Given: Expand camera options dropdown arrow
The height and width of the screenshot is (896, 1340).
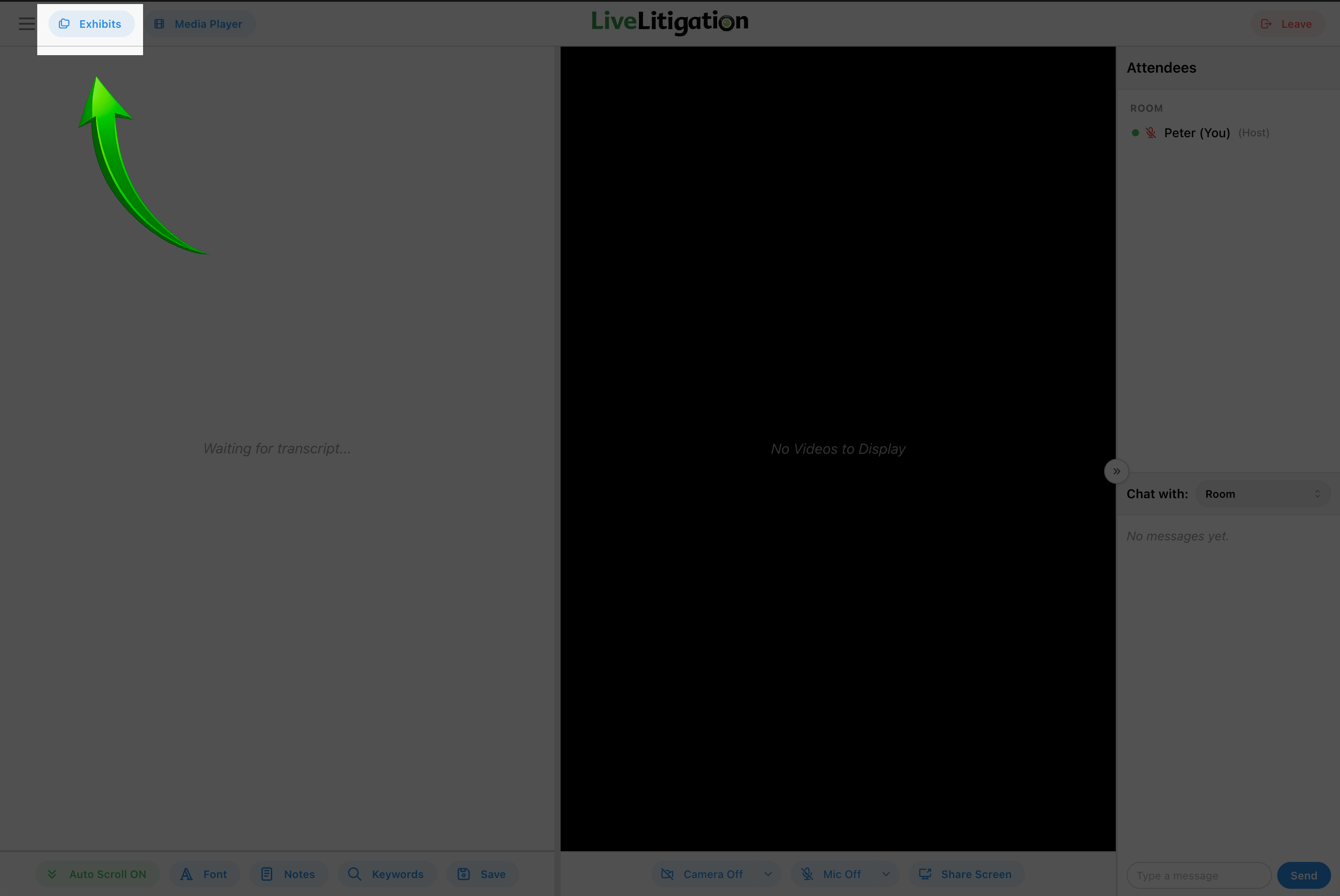Looking at the screenshot, I should [768, 874].
